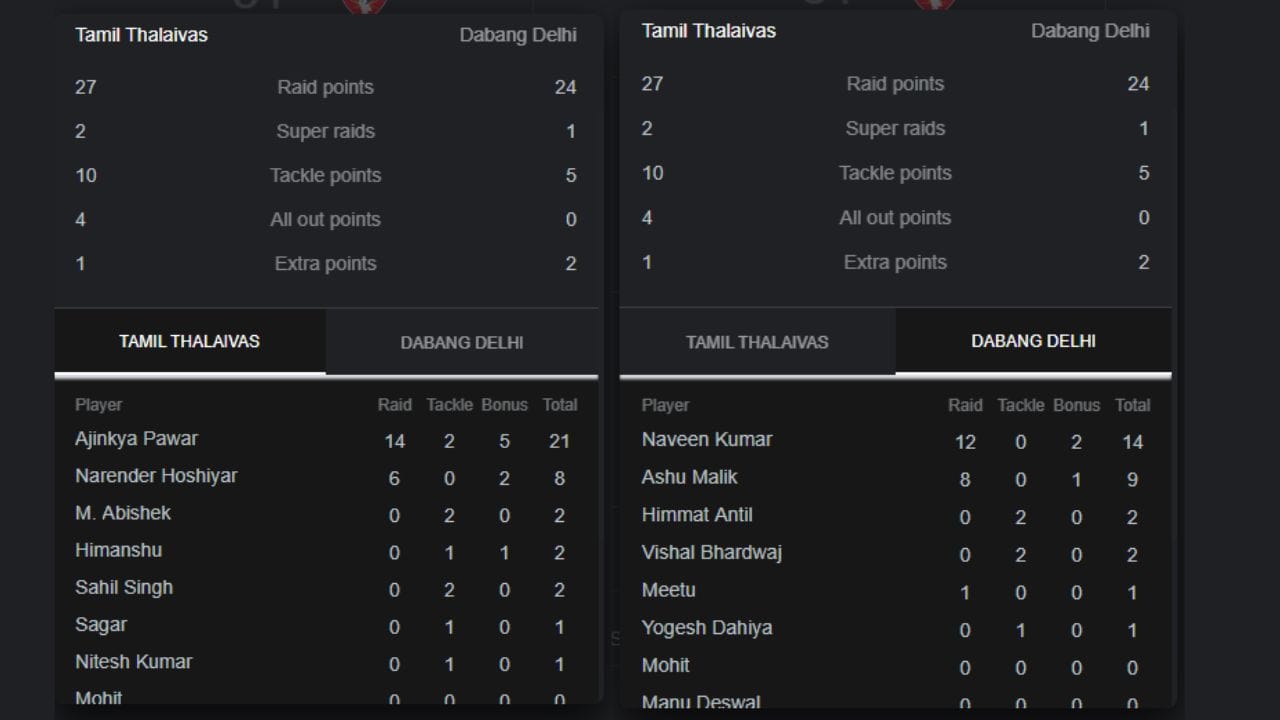Click player Sagar's name
This screenshot has width=1280, height=720.
tap(101, 625)
